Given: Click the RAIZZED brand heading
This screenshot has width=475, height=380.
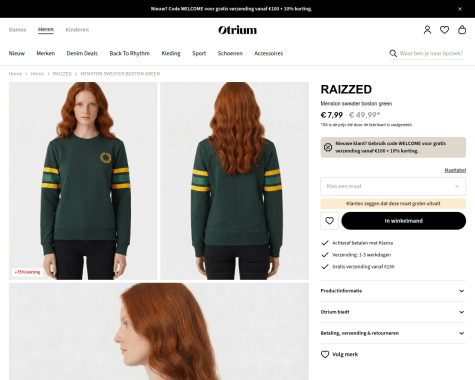Looking at the screenshot, I should coord(346,89).
